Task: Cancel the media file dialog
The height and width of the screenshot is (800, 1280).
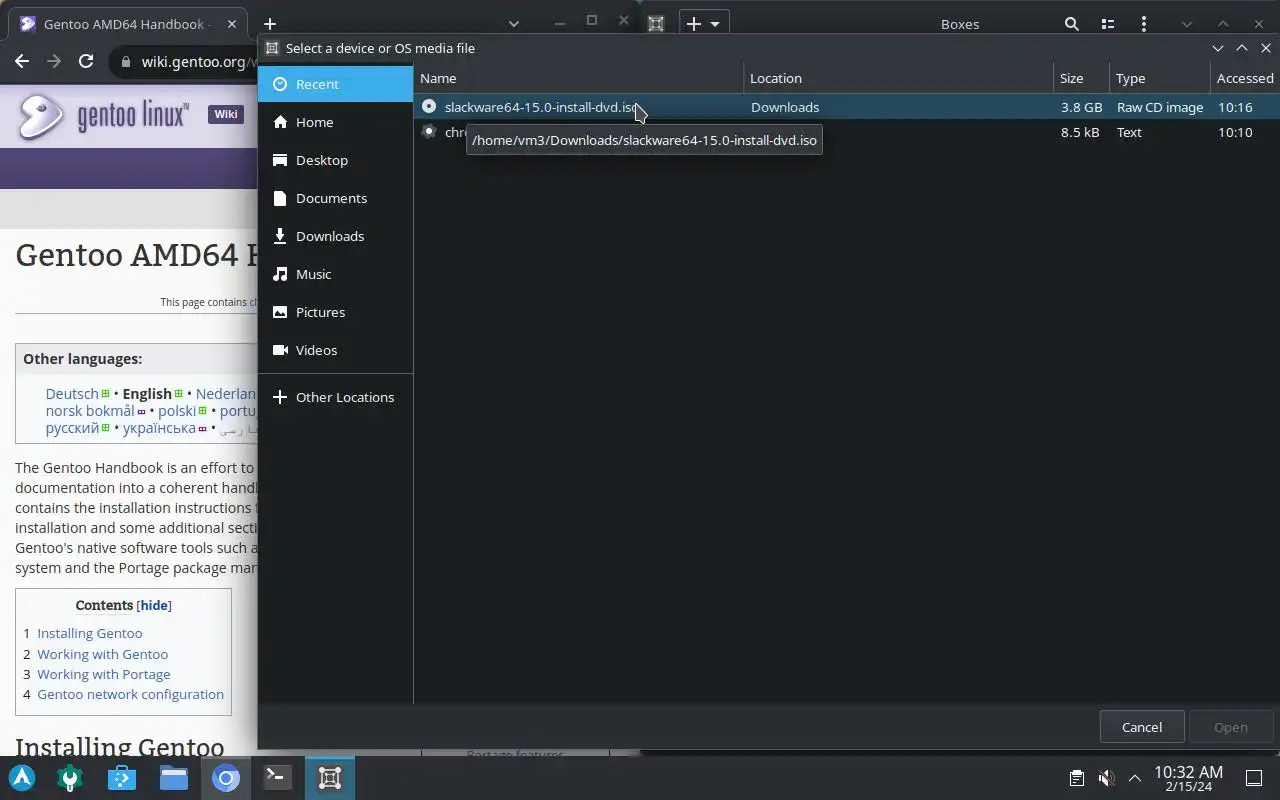Action: point(1142,727)
